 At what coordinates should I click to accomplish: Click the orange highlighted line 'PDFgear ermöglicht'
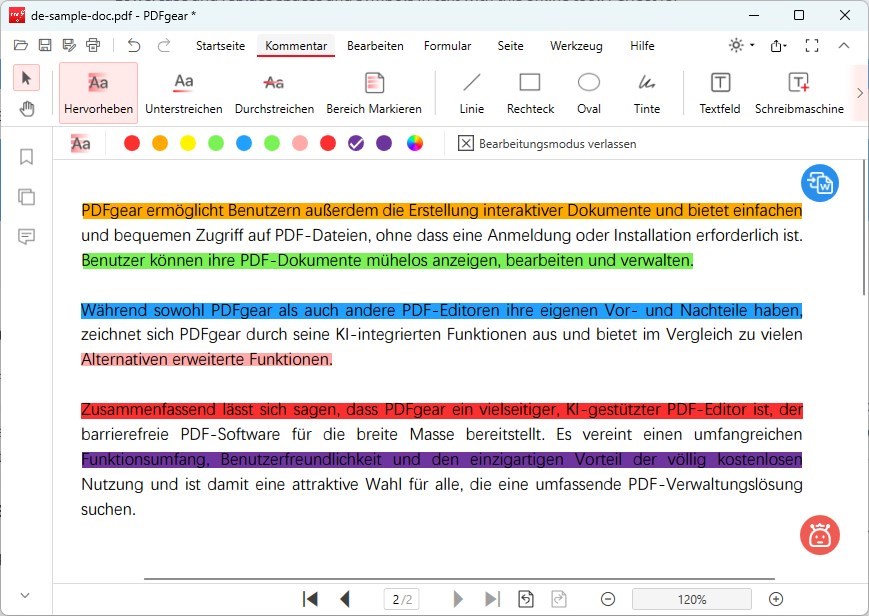click(442, 211)
